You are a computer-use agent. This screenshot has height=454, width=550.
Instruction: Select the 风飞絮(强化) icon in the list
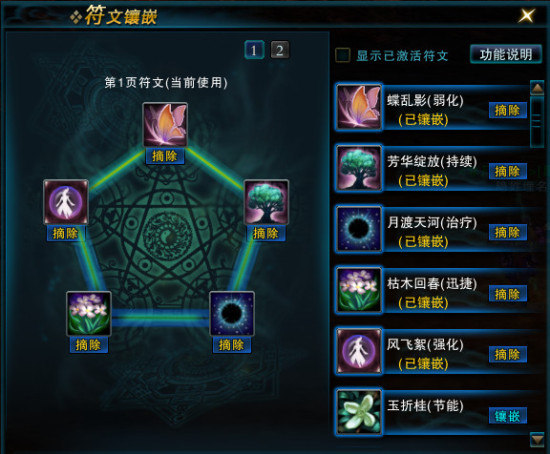(358, 351)
